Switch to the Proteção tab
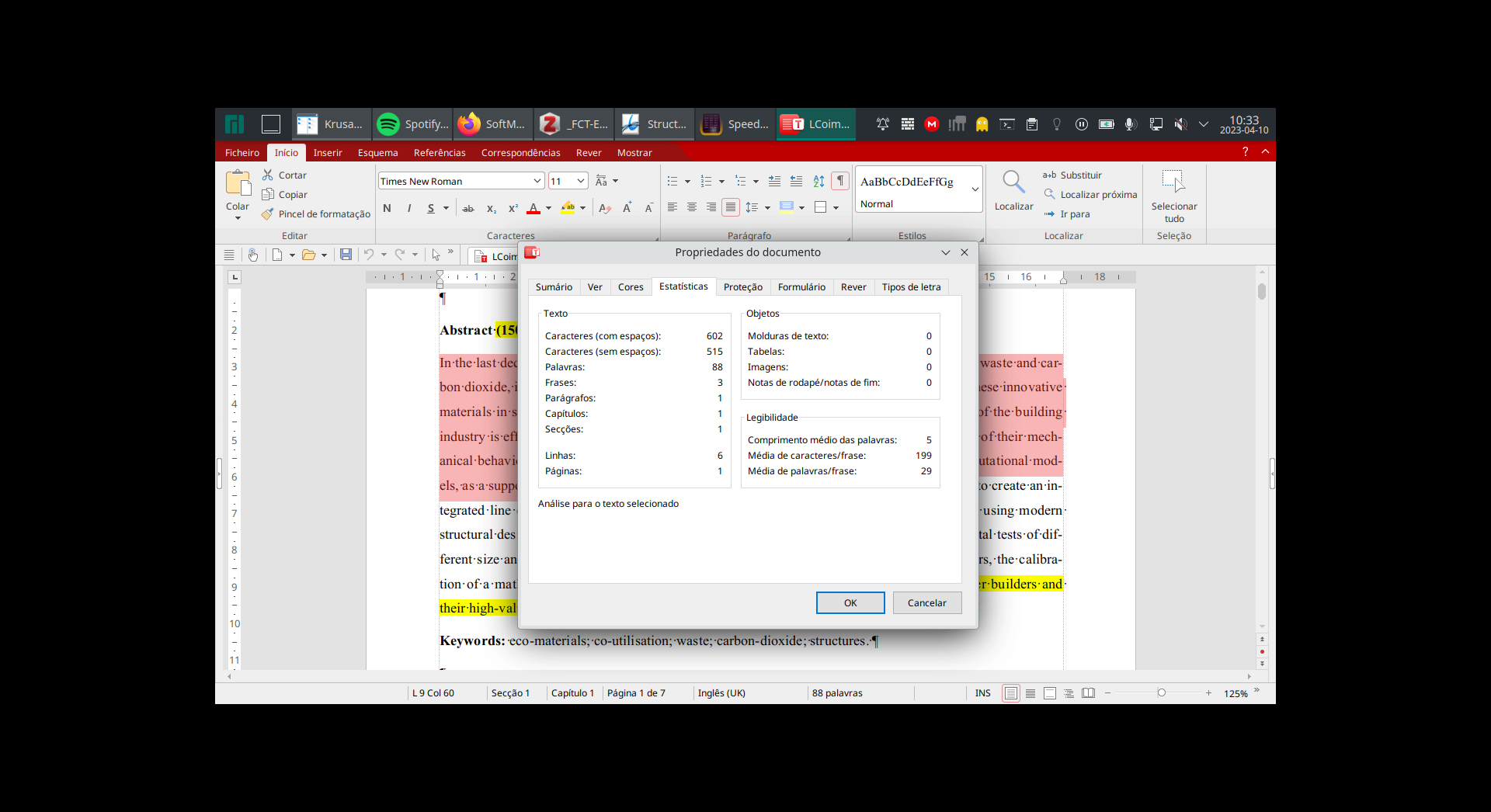 (742, 287)
